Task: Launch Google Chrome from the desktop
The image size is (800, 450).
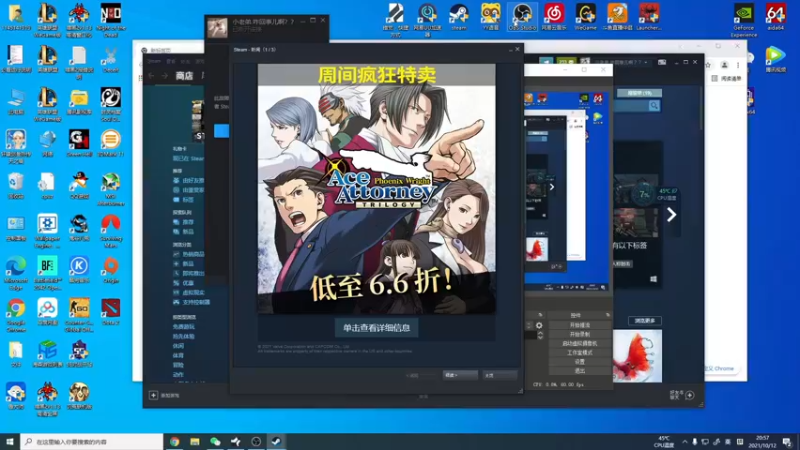Action: pyautogui.click(x=16, y=316)
